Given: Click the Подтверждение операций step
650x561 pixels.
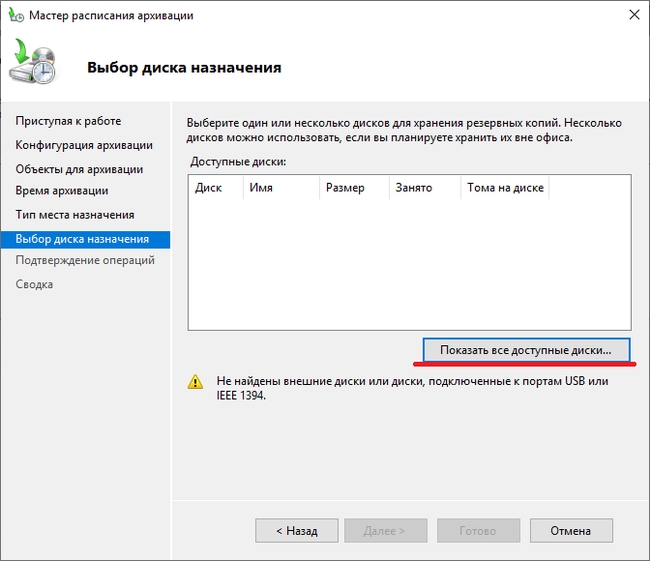Looking at the screenshot, I should pyautogui.click(x=85, y=260).
